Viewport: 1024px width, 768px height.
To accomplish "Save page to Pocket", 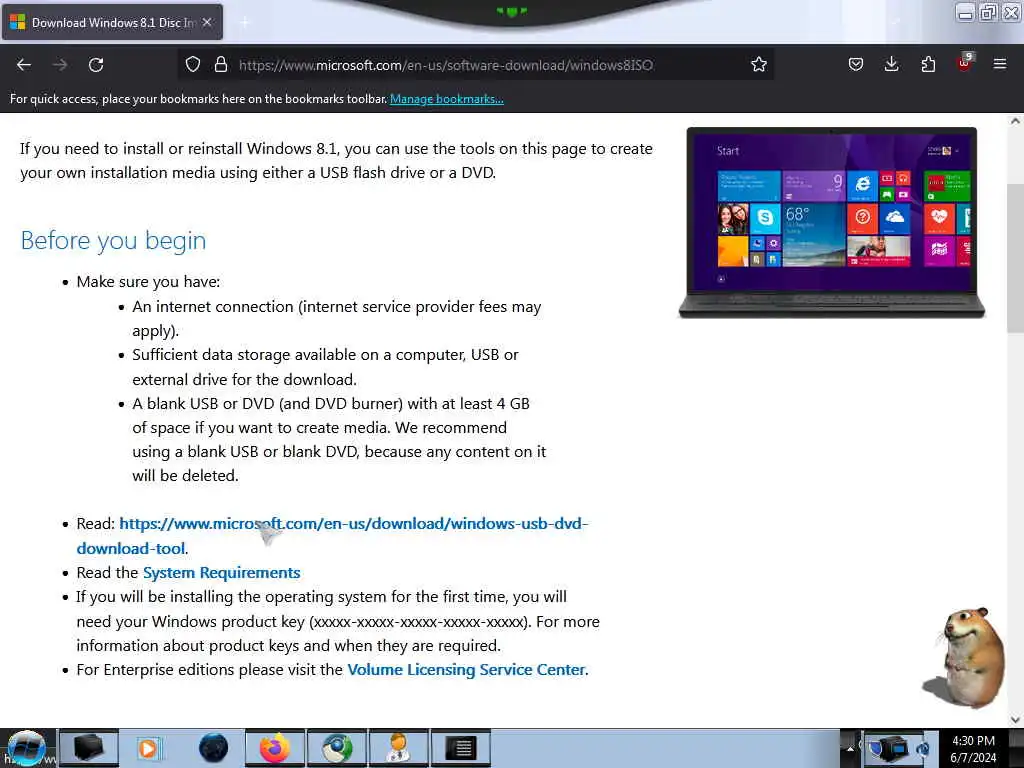I will 856,65.
